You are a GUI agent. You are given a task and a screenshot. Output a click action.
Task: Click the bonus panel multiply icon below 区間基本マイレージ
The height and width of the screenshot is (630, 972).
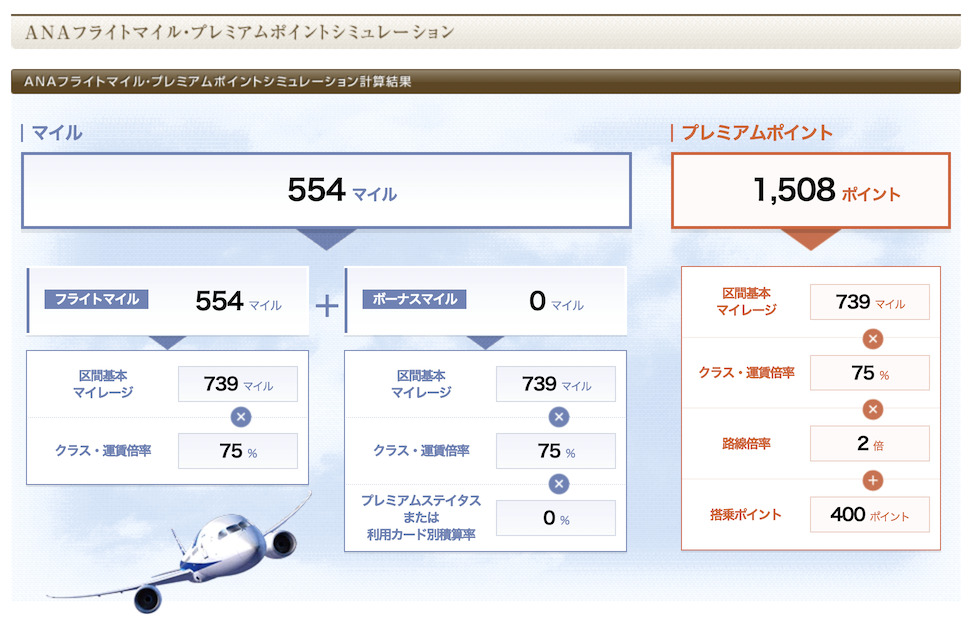click(x=559, y=417)
